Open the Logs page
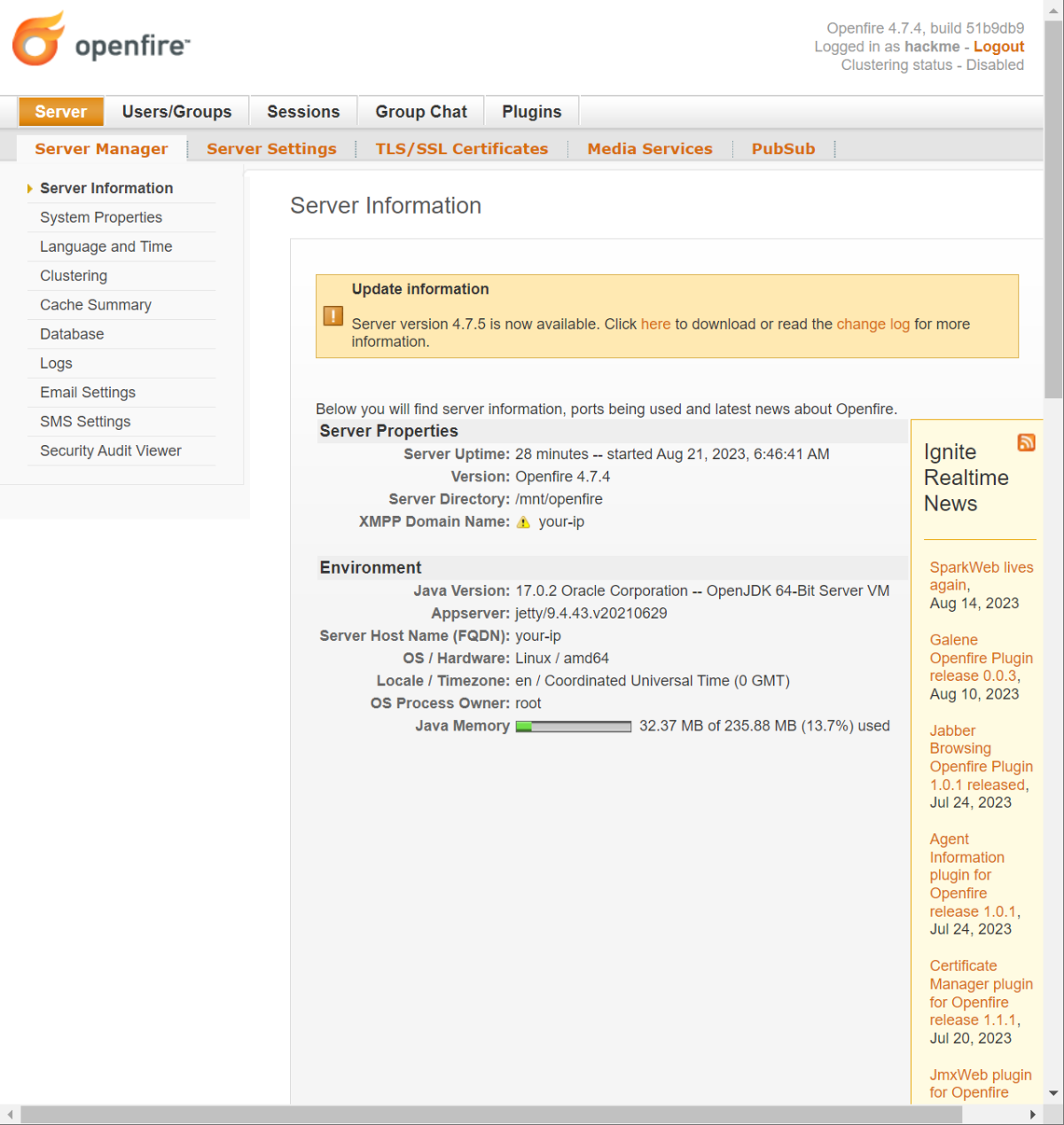Image resolution: width=1064 pixels, height=1125 pixels. [56, 363]
